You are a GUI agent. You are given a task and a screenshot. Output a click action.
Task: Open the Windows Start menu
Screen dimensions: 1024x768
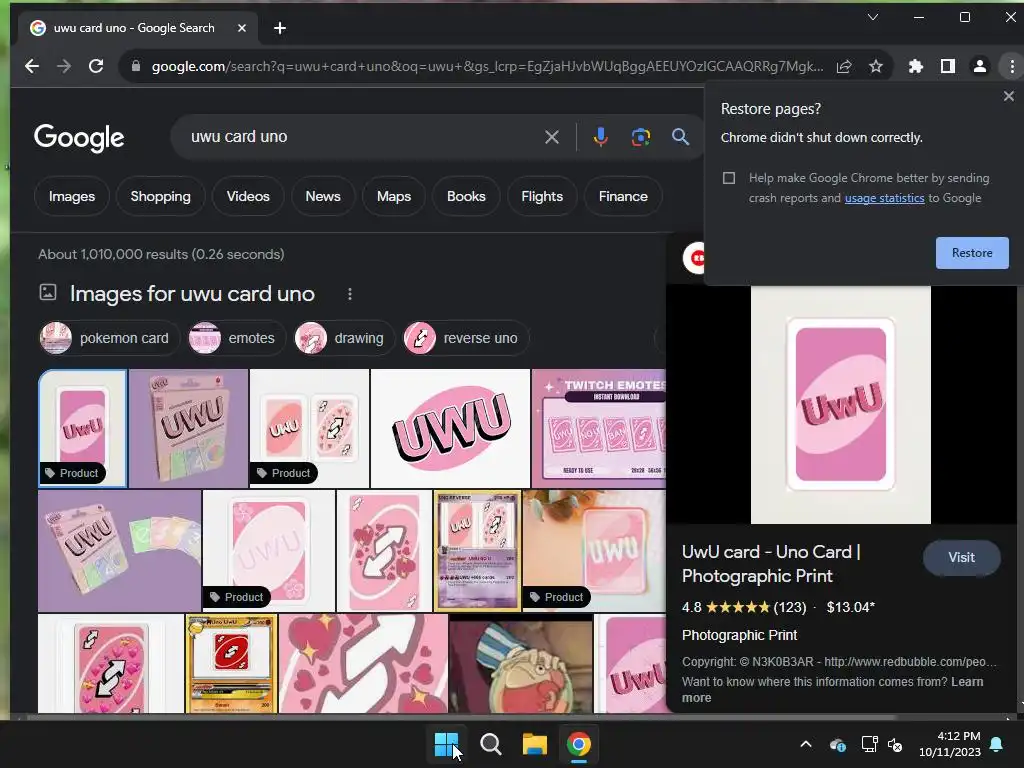pos(447,744)
